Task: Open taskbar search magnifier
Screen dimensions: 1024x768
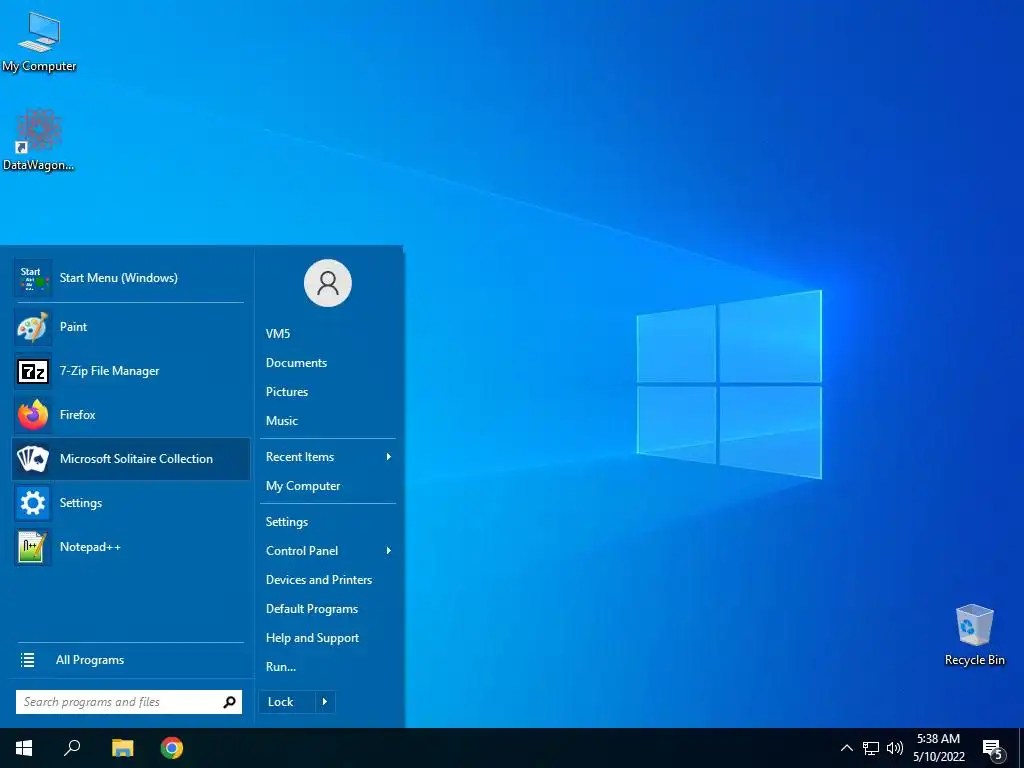Action: pos(72,748)
